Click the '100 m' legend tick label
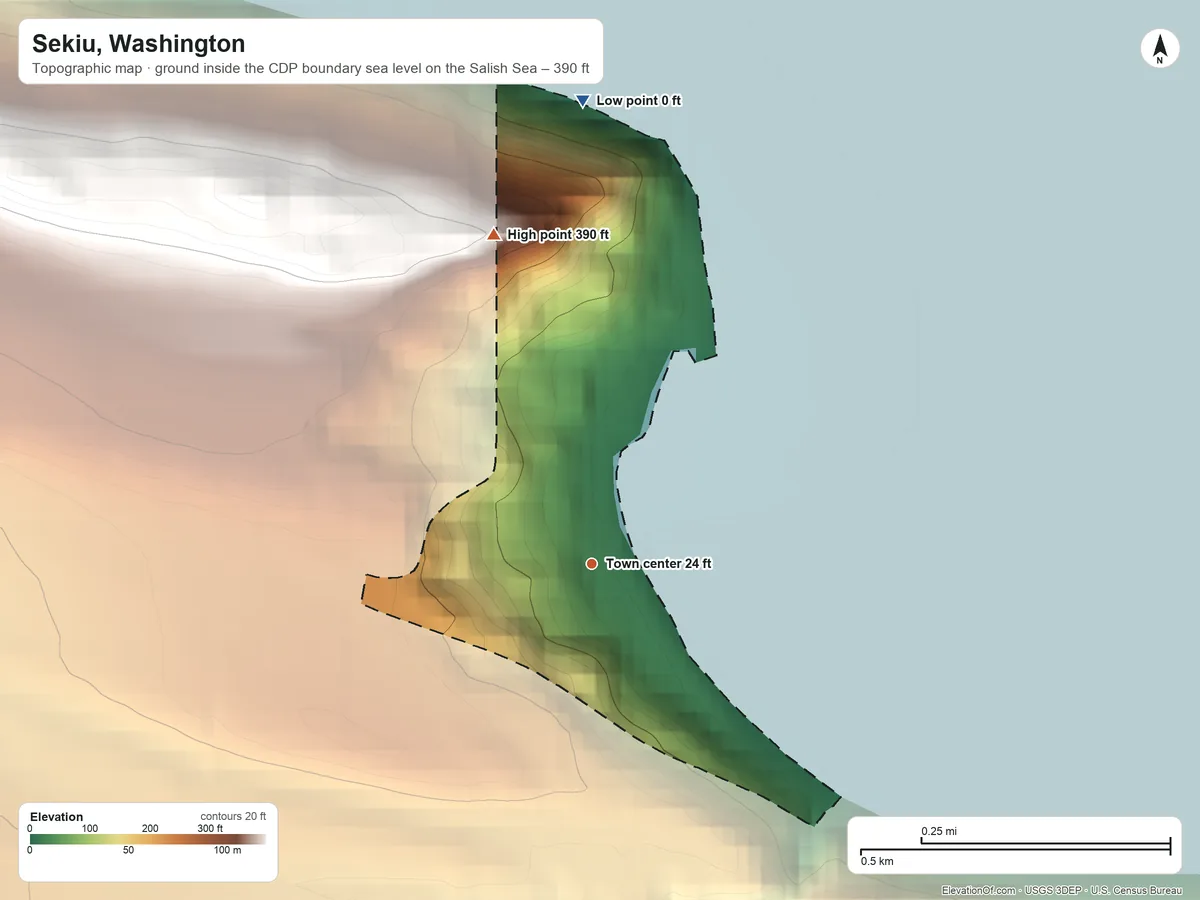The height and width of the screenshot is (900, 1200). pos(228,850)
